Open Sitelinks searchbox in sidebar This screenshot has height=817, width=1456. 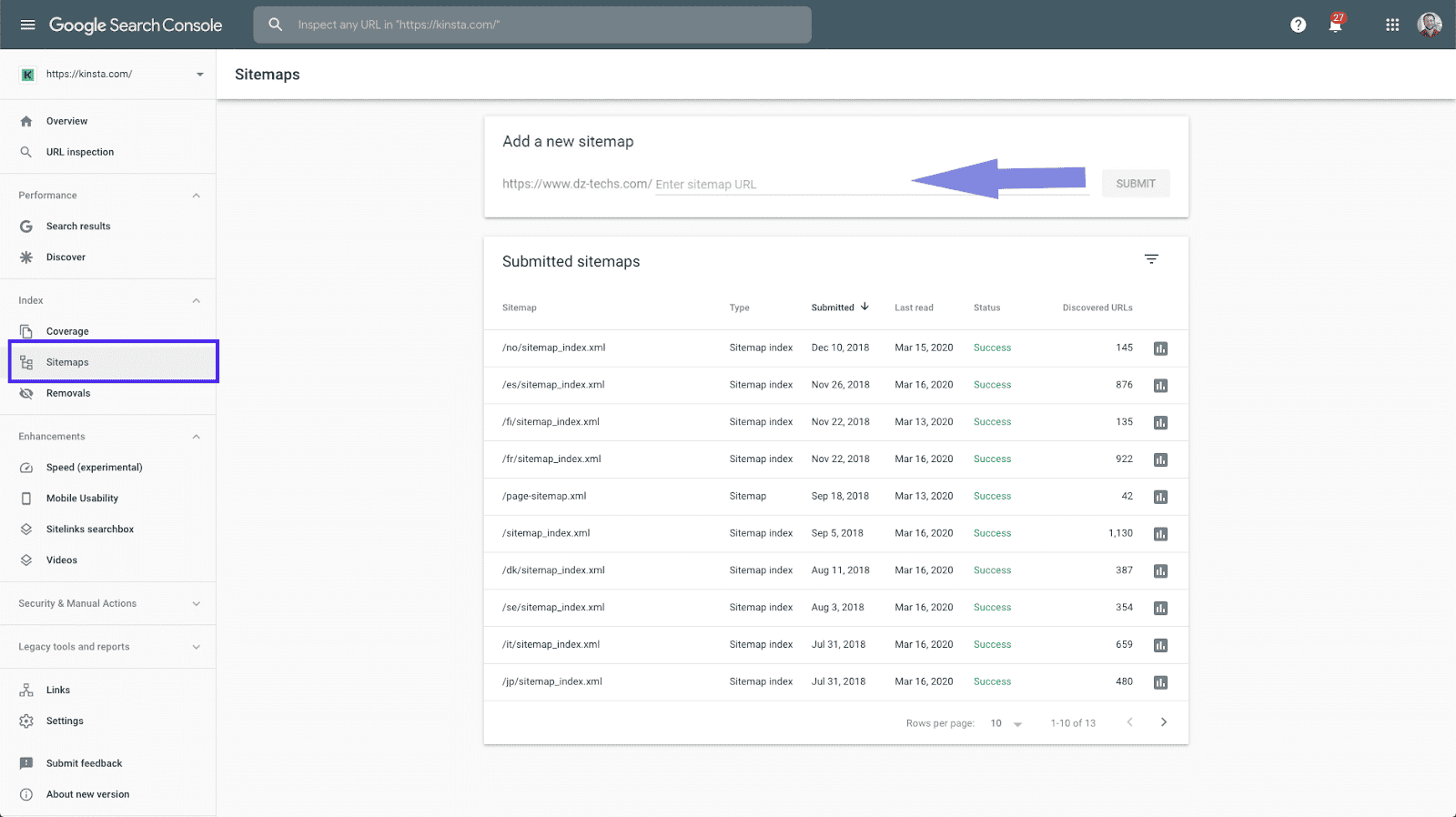90,530
